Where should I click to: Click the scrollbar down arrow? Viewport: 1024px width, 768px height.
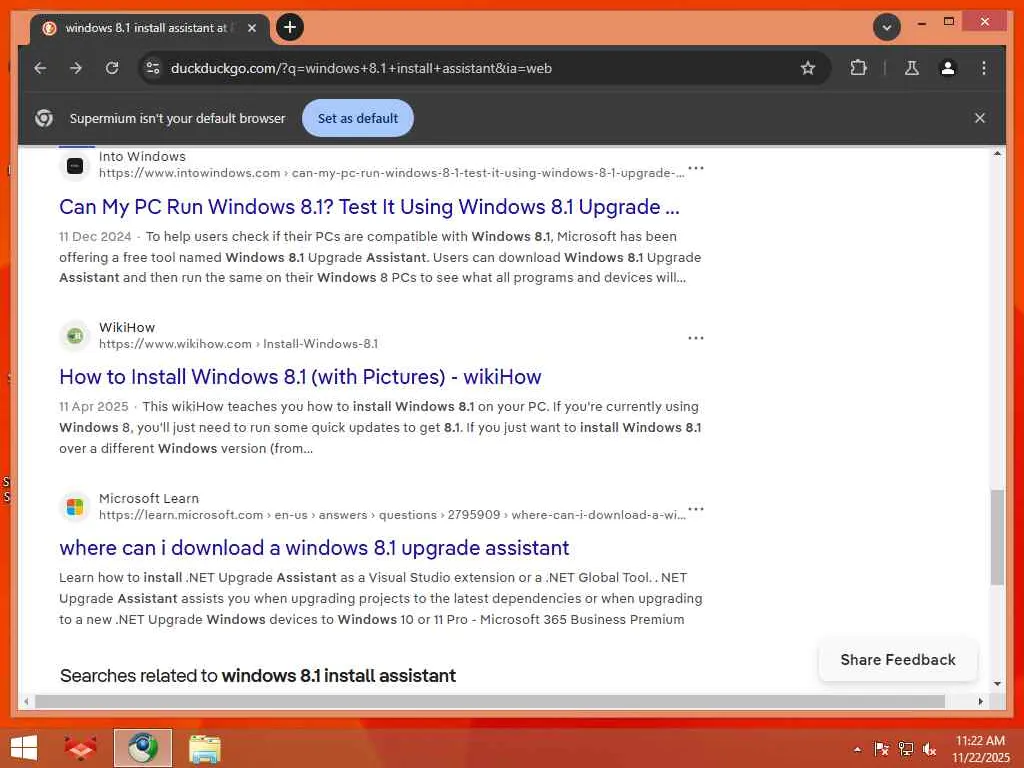997,684
